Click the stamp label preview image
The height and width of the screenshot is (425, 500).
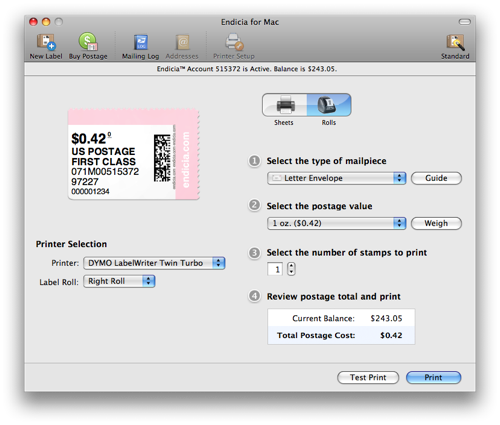pyautogui.click(x=134, y=154)
